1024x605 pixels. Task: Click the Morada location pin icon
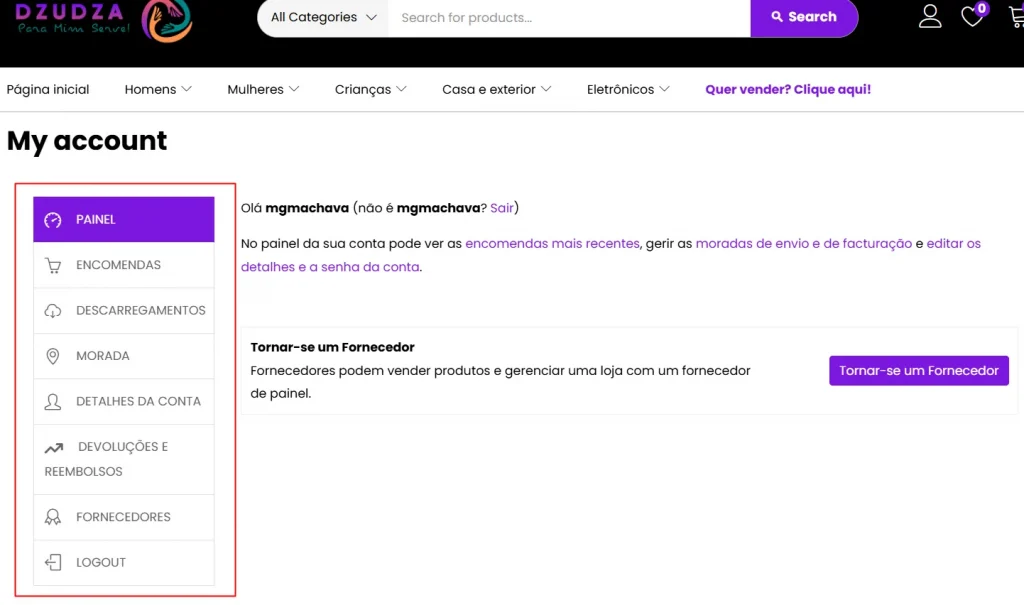point(53,356)
